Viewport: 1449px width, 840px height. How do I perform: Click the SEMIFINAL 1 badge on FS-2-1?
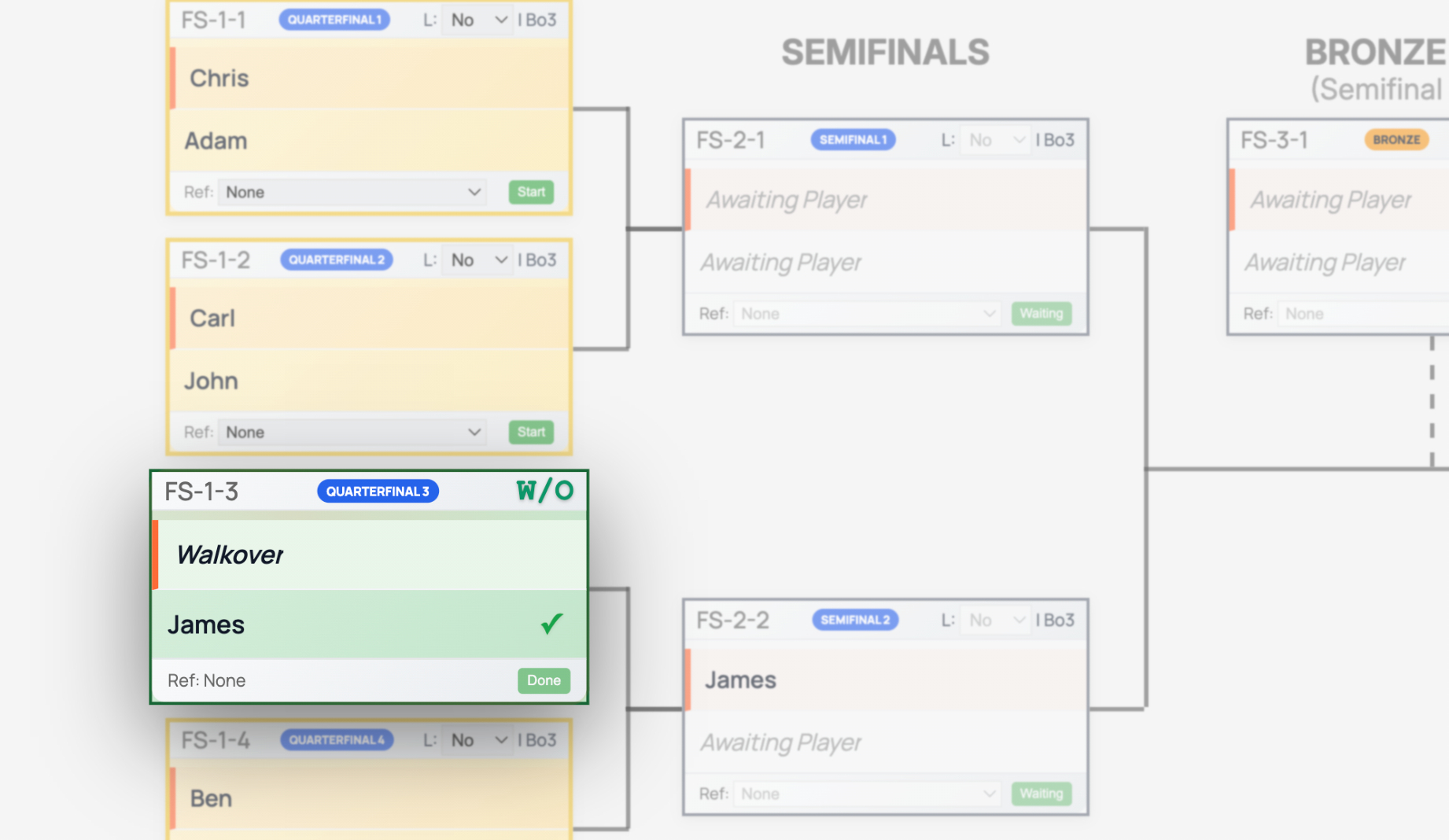tap(853, 140)
